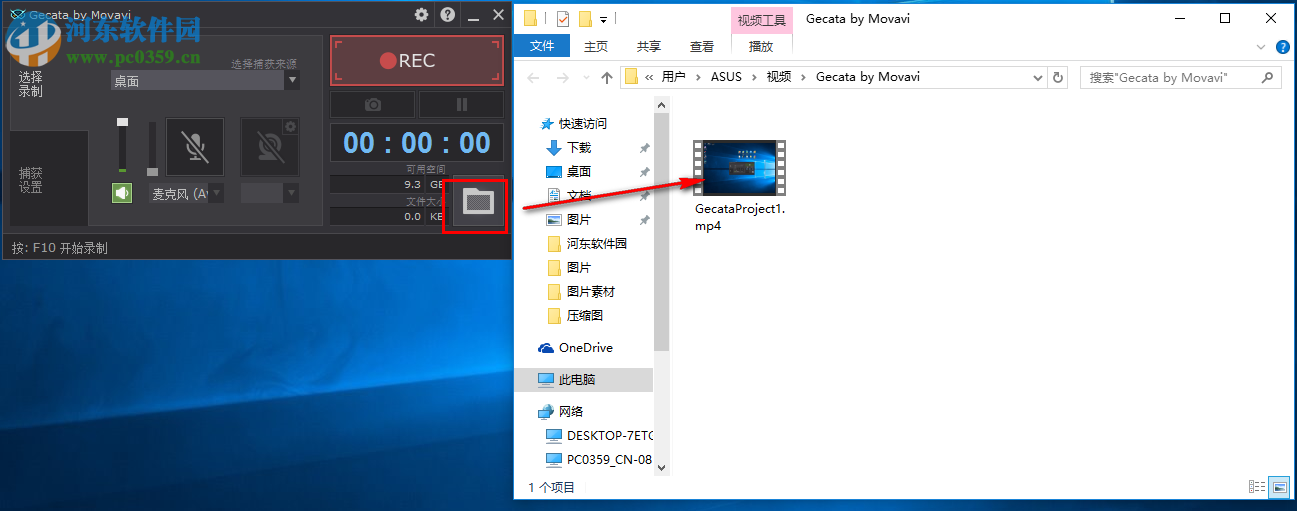Open the 主页 ribbon tab

596,46
